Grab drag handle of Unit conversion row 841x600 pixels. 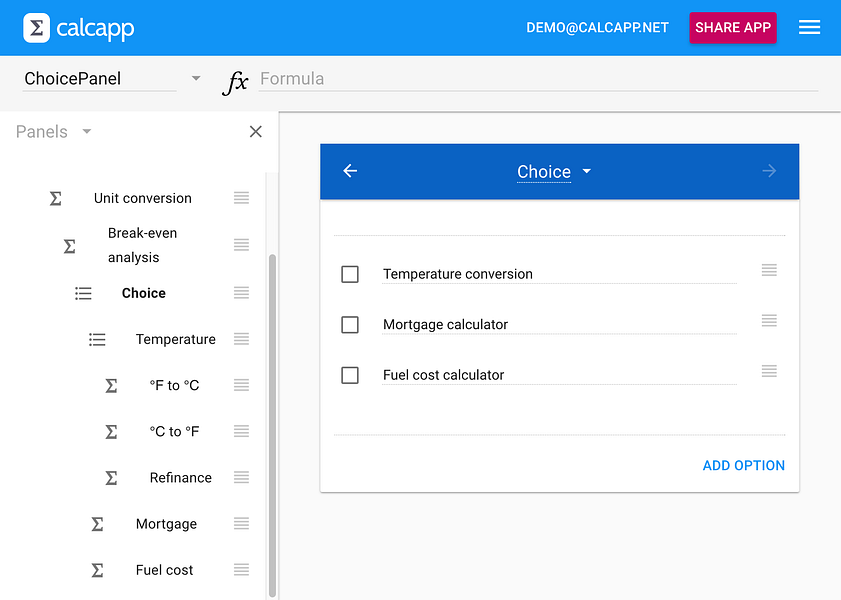(x=241, y=198)
